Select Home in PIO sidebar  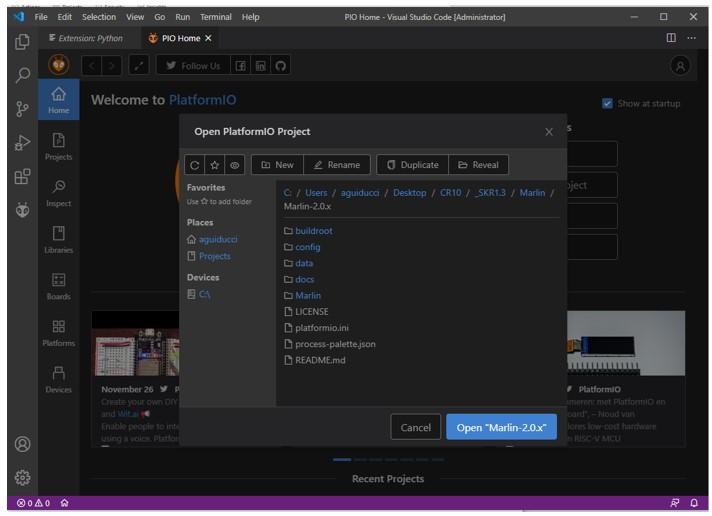[59, 100]
